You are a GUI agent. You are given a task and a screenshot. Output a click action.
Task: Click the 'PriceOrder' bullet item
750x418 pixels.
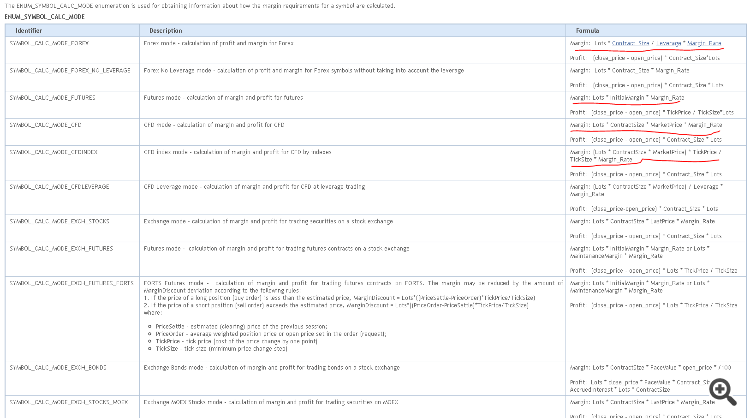[x=270, y=334]
